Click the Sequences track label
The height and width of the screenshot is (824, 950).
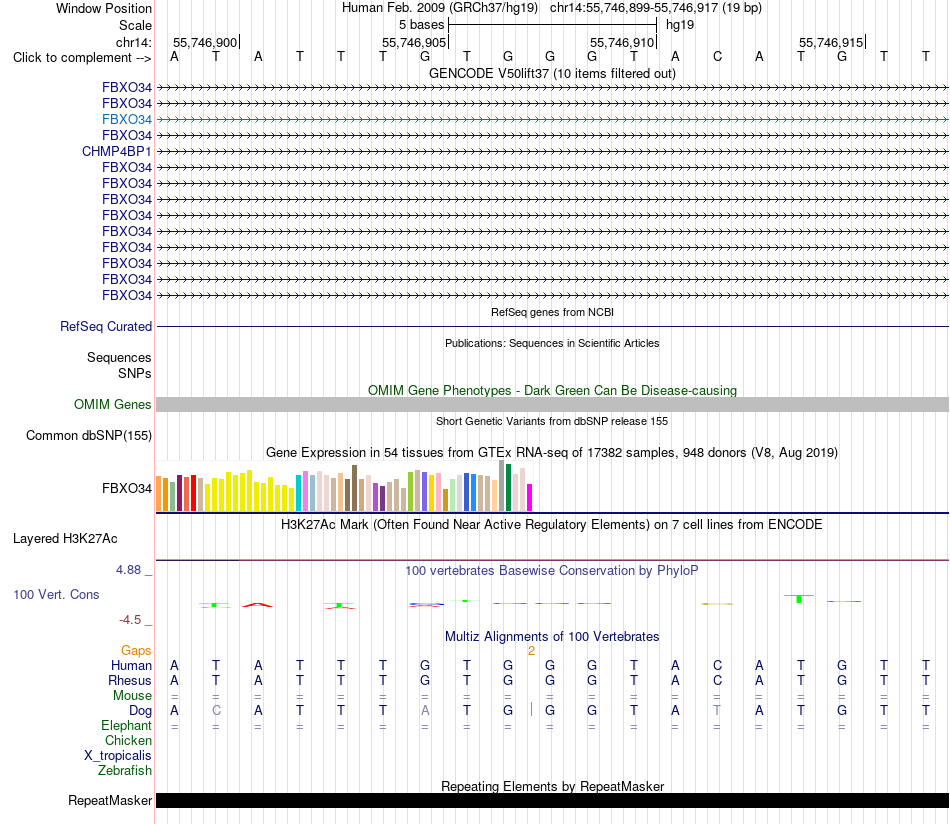click(119, 357)
